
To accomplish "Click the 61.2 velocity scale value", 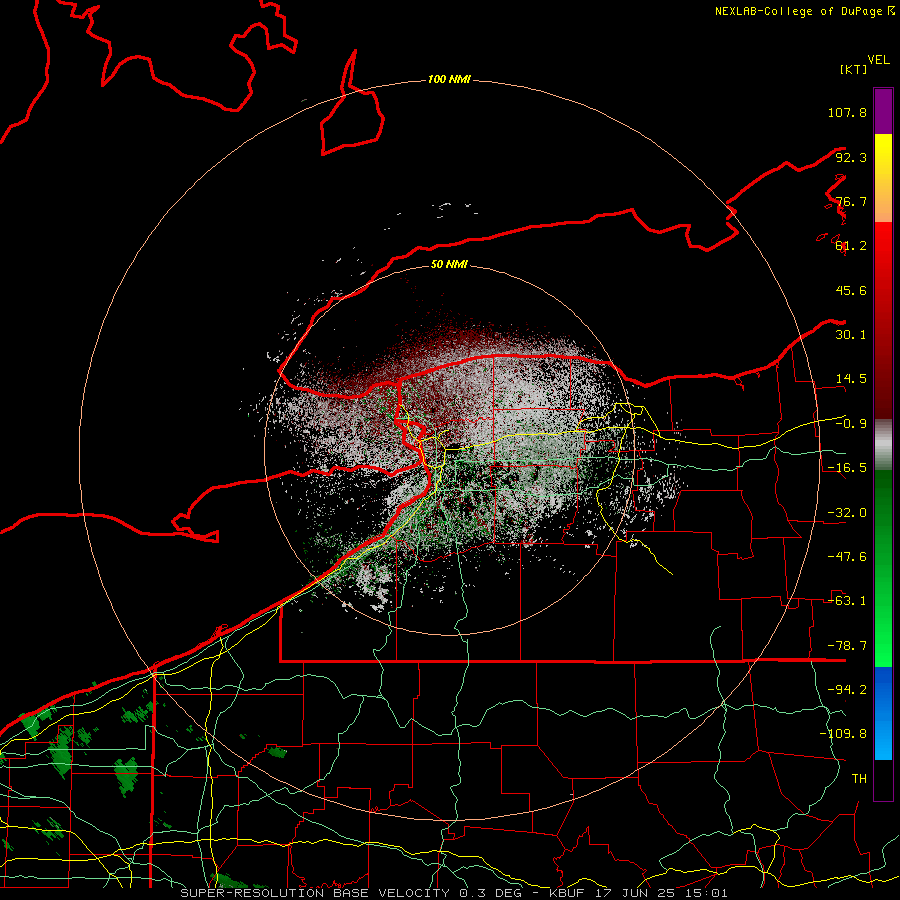I will 851,246.
